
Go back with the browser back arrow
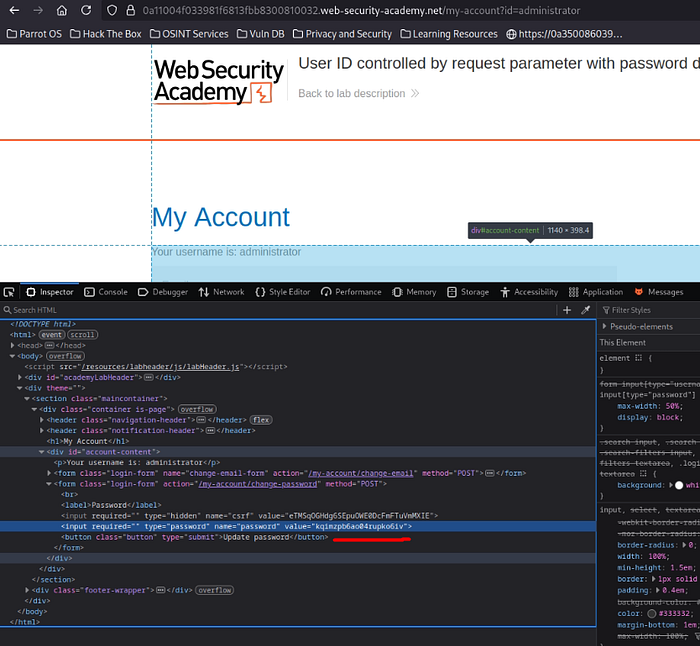pos(14,10)
